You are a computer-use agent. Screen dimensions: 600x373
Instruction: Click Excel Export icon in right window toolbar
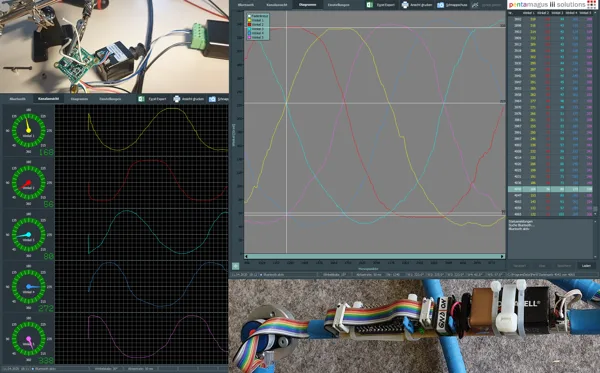(370, 5)
